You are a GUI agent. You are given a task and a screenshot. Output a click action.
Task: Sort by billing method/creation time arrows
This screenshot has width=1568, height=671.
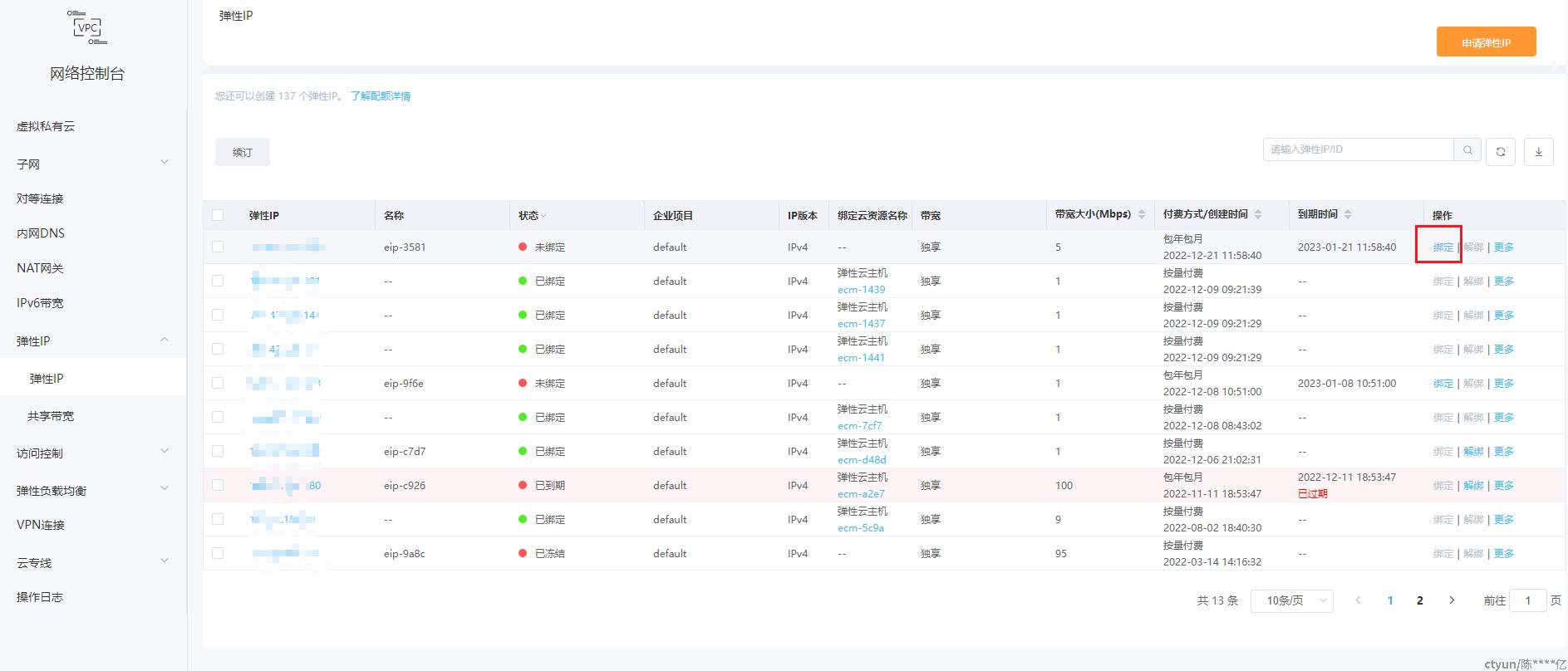point(1258,215)
